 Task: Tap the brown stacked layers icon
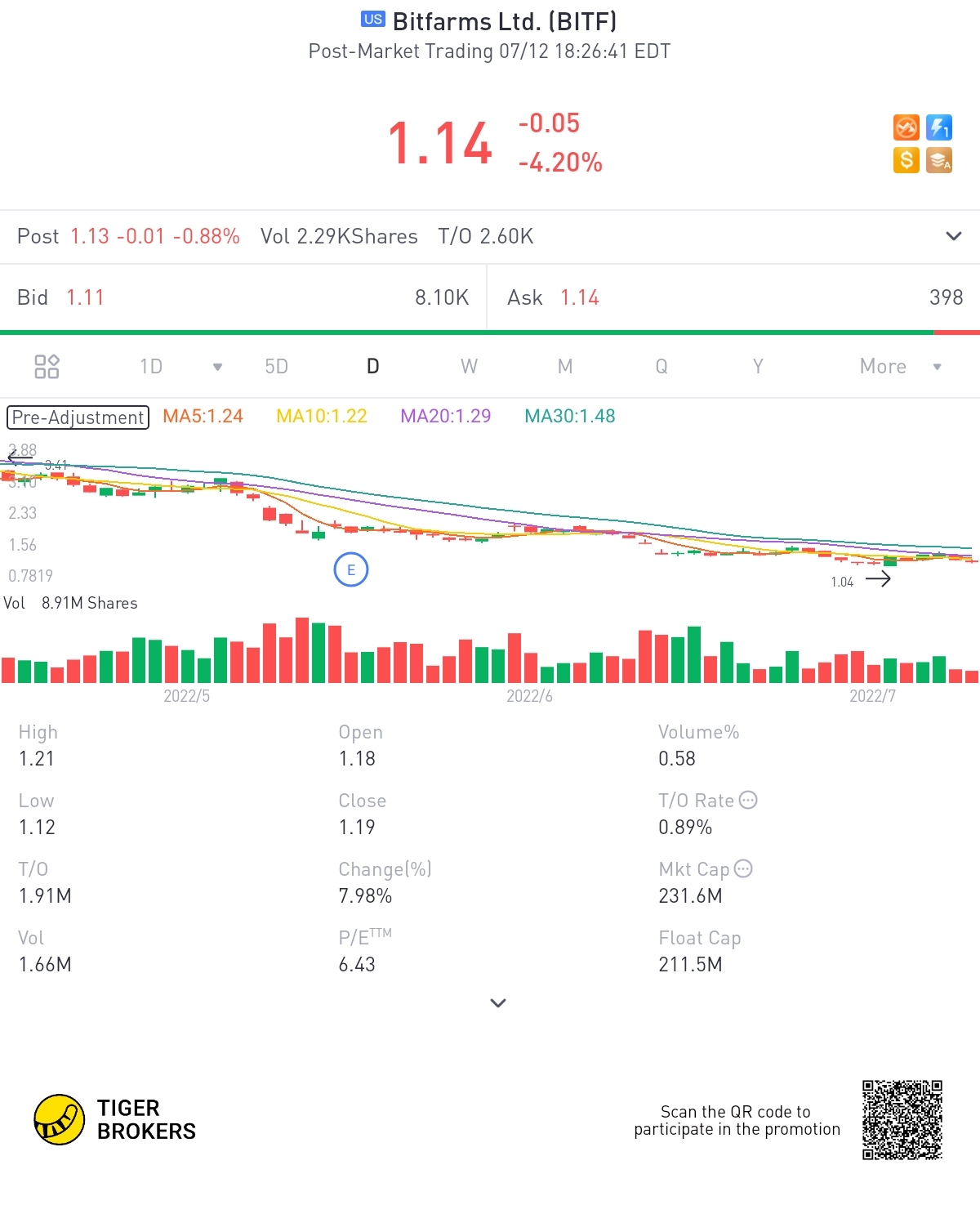coord(939,160)
